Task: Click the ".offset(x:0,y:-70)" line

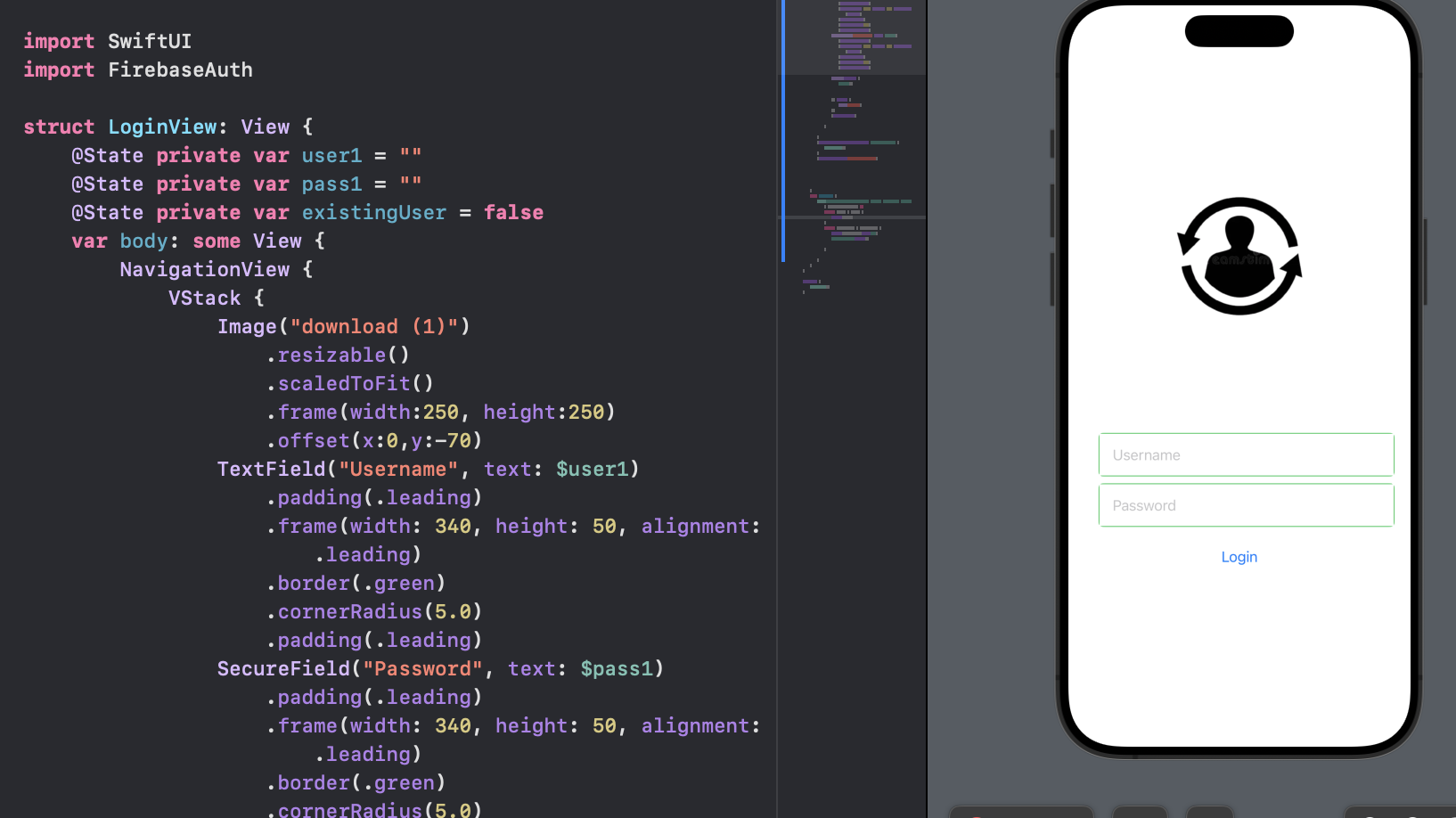Action: [x=374, y=440]
